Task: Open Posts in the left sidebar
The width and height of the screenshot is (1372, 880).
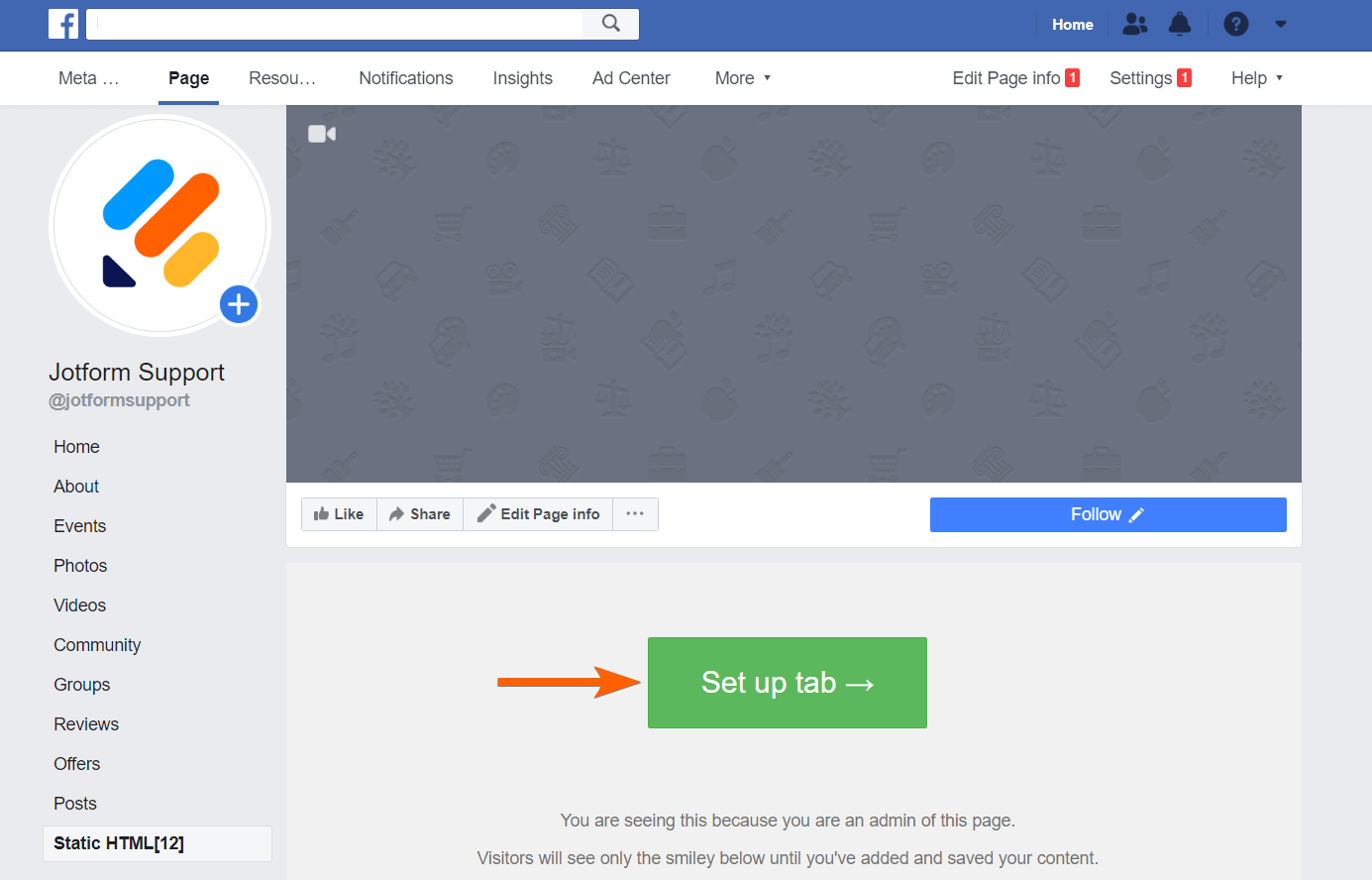Action: point(75,804)
